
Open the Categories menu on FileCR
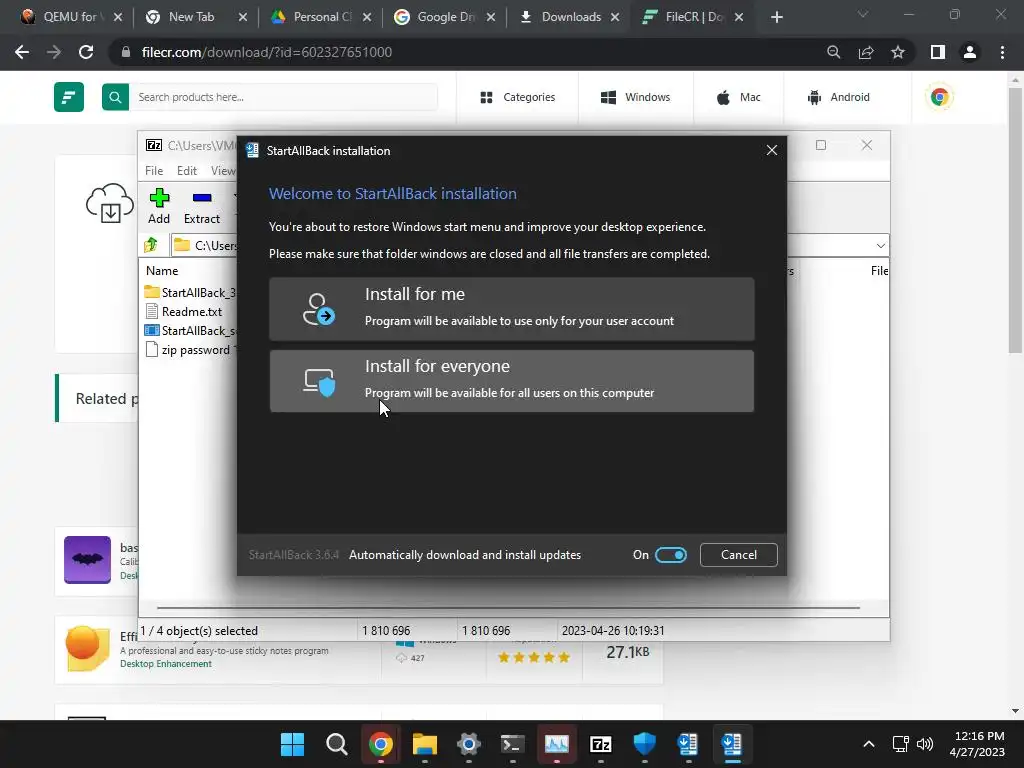pos(517,97)
